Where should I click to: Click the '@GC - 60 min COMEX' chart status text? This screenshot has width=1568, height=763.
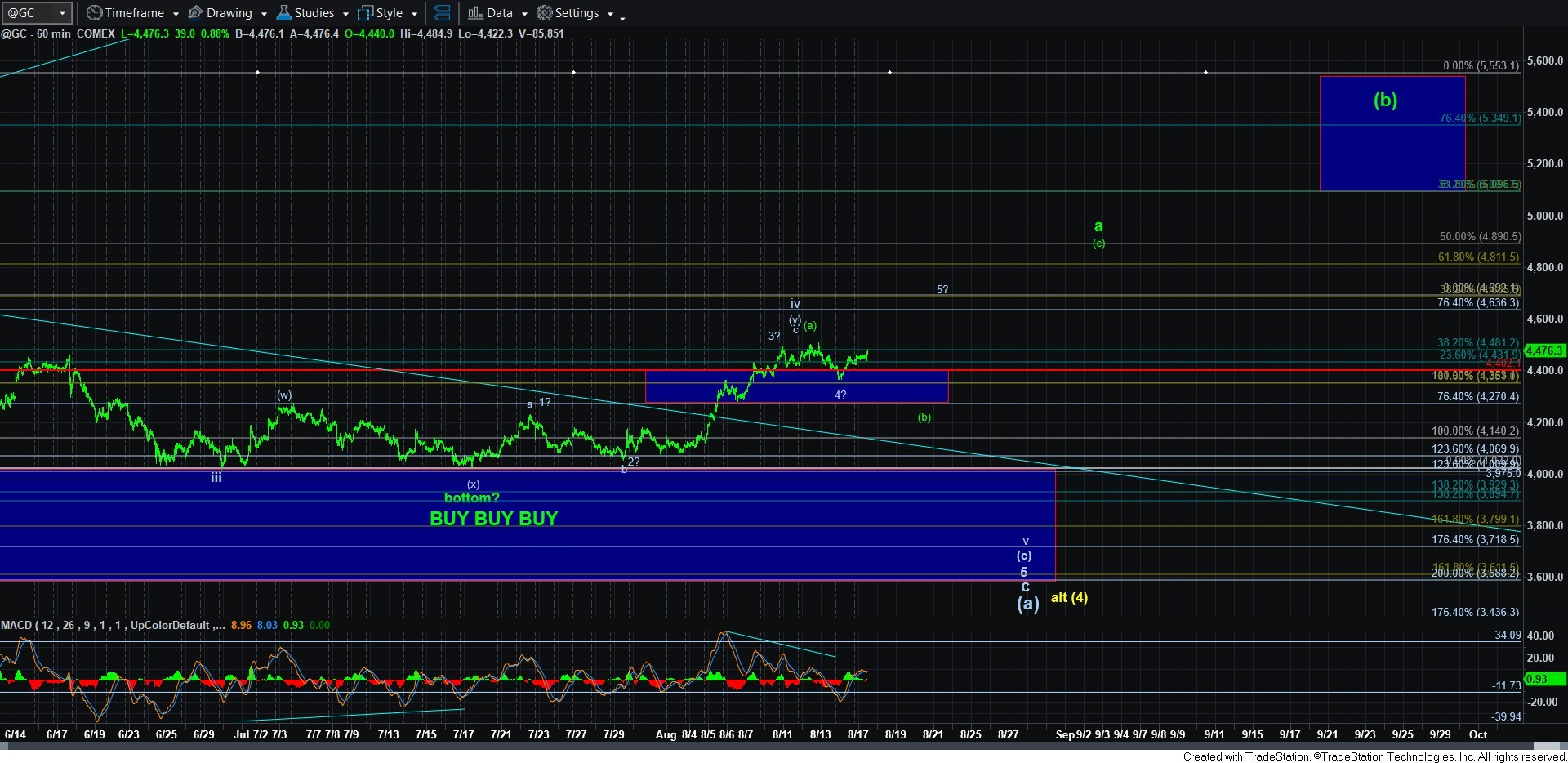58,33
